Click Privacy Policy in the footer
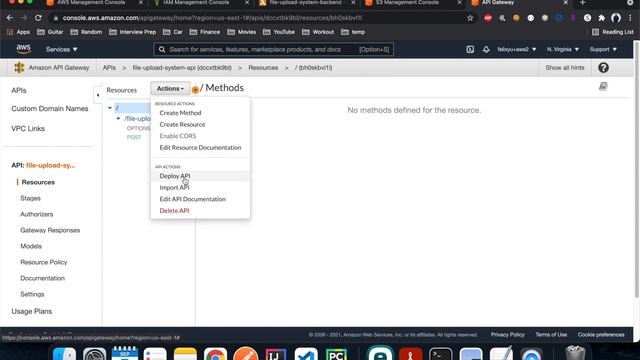The height and width of the screenshot is (360, 640). (507, 335)
